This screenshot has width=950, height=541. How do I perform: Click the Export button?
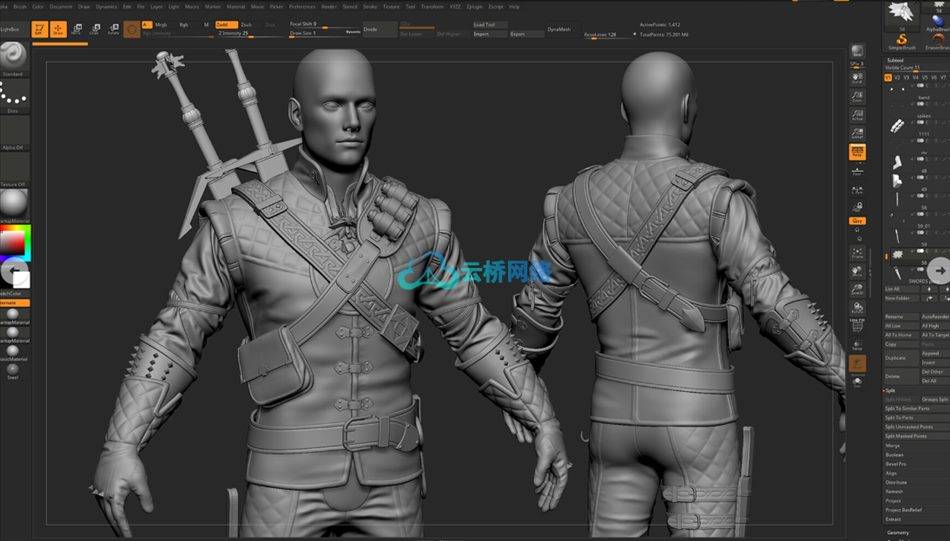tap(526, 34)
